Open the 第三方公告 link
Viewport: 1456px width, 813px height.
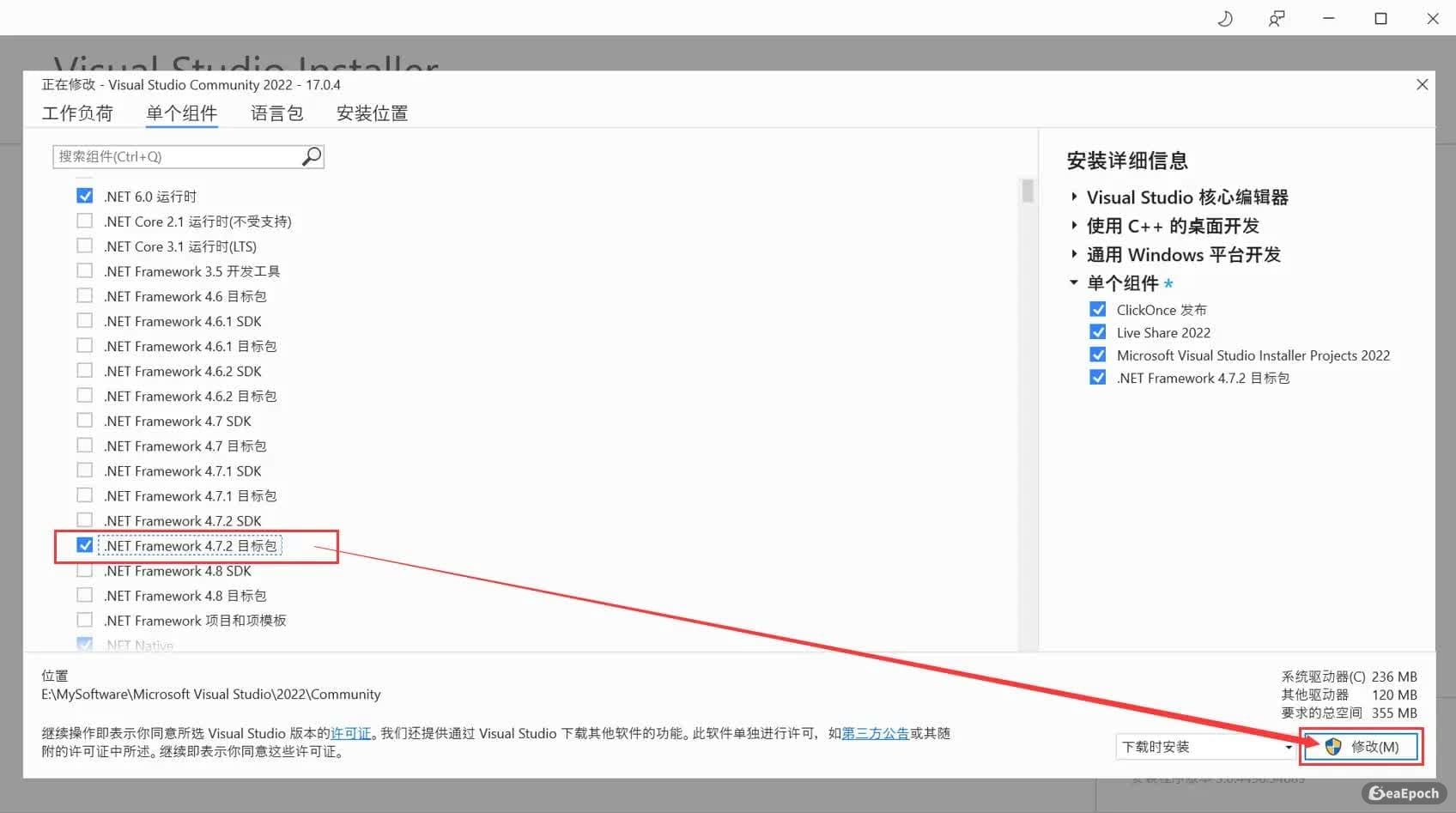click(x=875, y=733)
